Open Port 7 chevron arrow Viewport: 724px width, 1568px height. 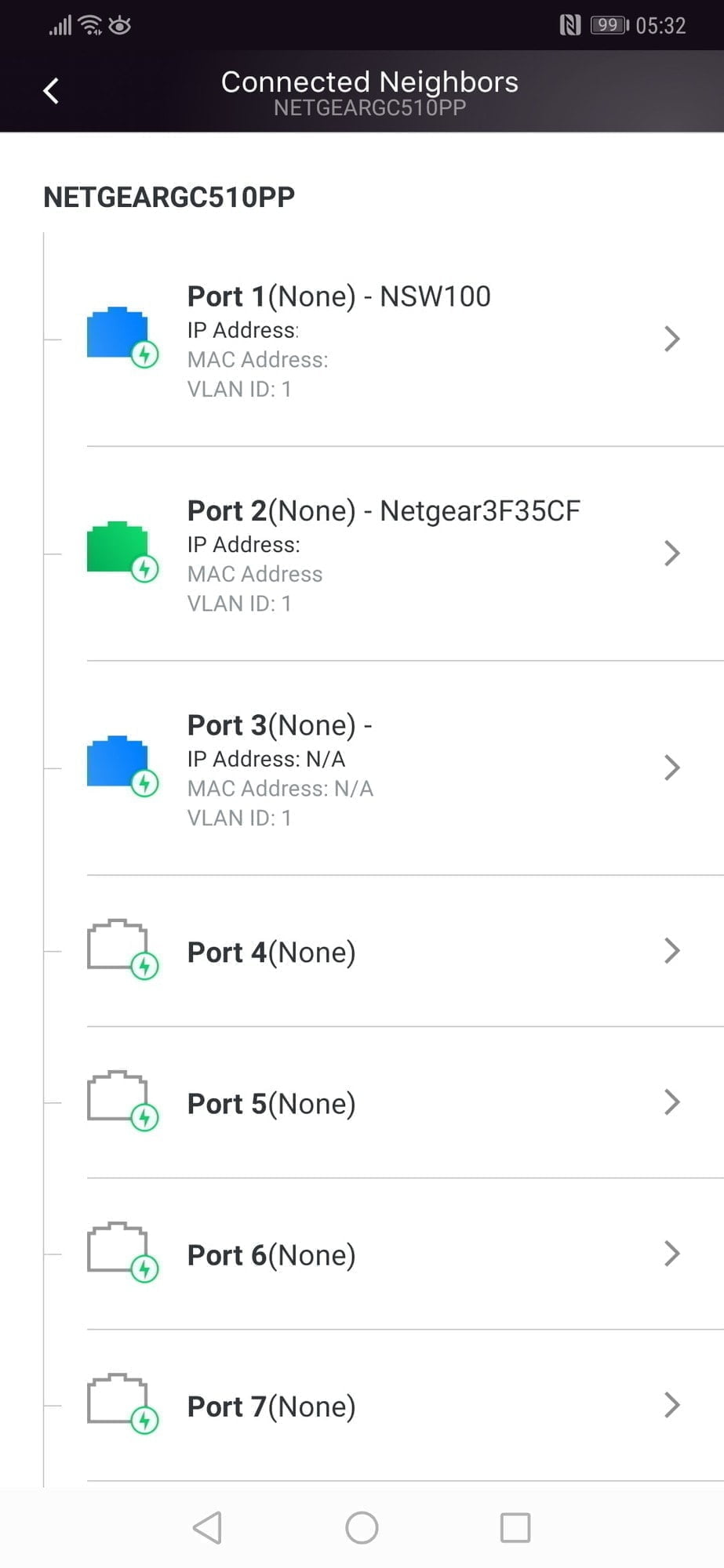[671, 1405]
